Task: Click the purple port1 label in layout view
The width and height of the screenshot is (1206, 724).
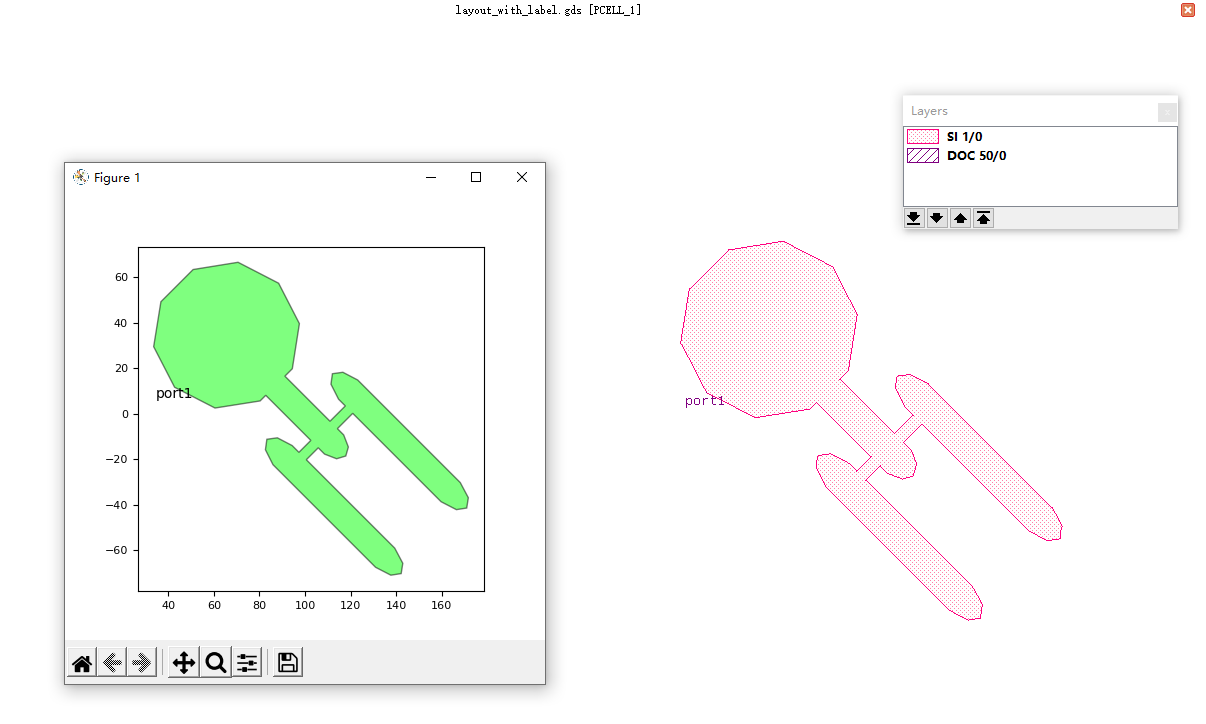Action: 705,401
